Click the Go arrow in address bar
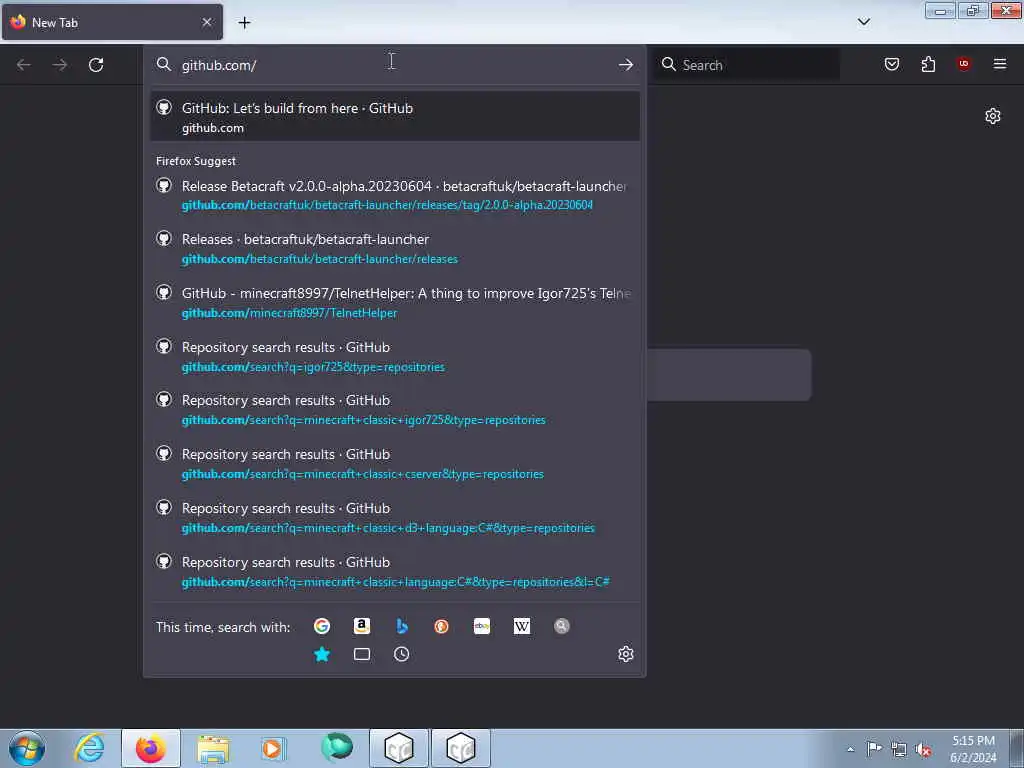1024x768 pixels. pyautogui.click(x=626, y=65)
